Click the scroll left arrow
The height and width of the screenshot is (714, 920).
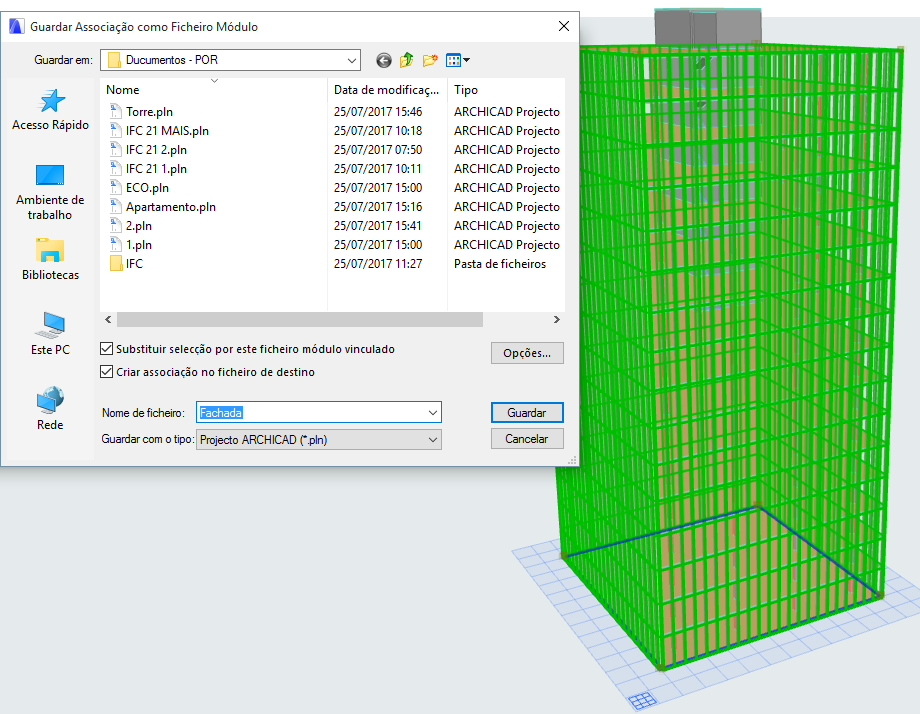click(108, 319)
